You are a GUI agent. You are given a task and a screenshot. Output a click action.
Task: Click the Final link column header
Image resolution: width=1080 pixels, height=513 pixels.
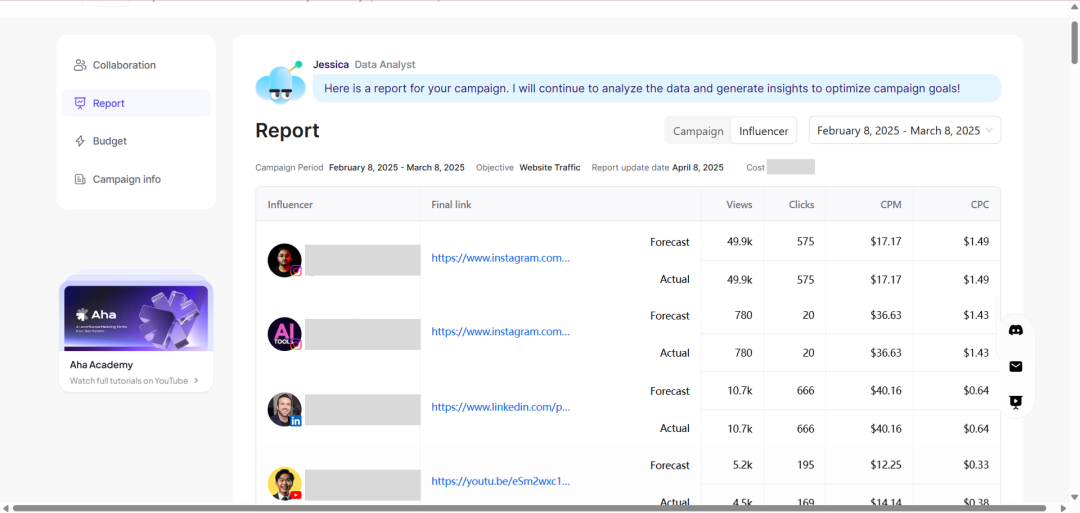(451, 205)
